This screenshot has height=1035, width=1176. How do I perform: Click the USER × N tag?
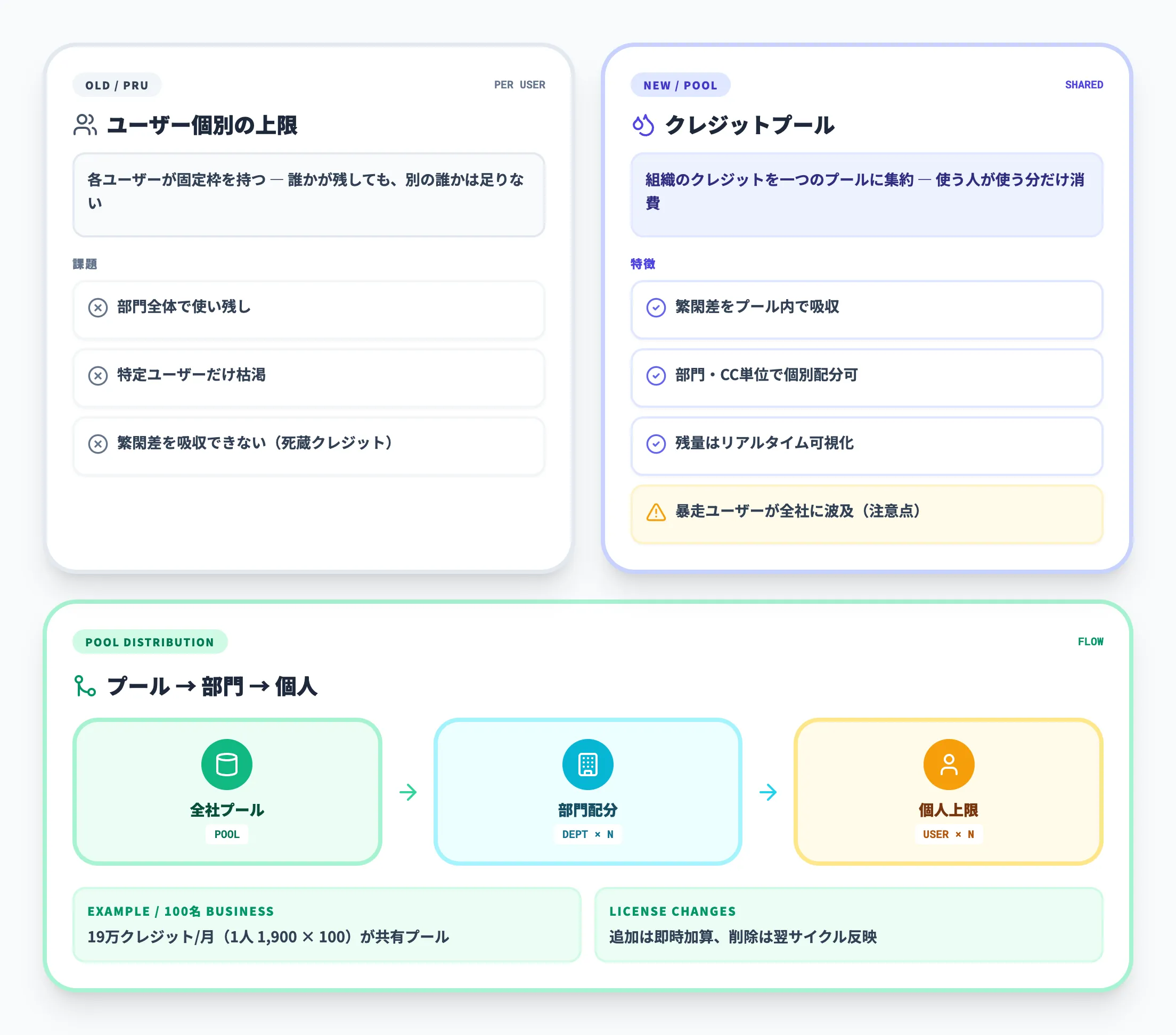tap(949, 834)
